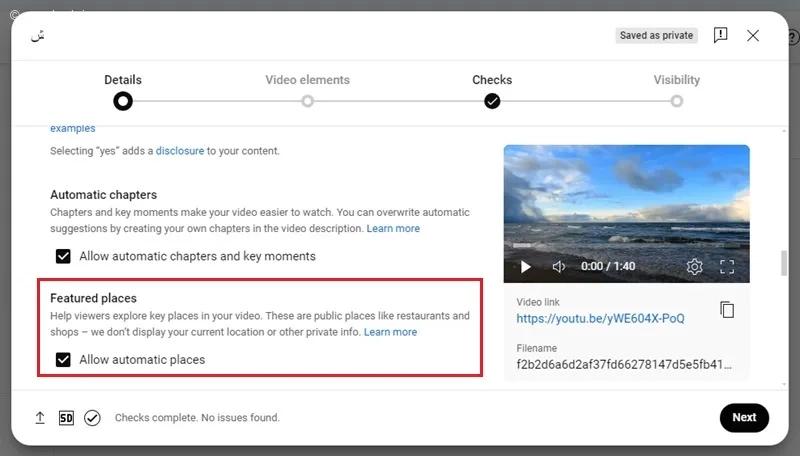This screenshot has height=456, width=800.
Task: Uncheck Allow automatic places
Action: tap(63, 360)
